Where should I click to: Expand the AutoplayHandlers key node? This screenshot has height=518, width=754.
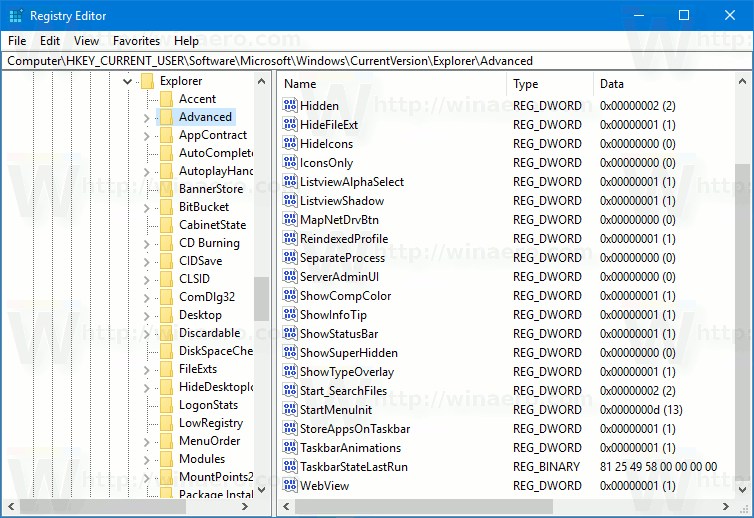pyautogui.click(x=146, y=172)
